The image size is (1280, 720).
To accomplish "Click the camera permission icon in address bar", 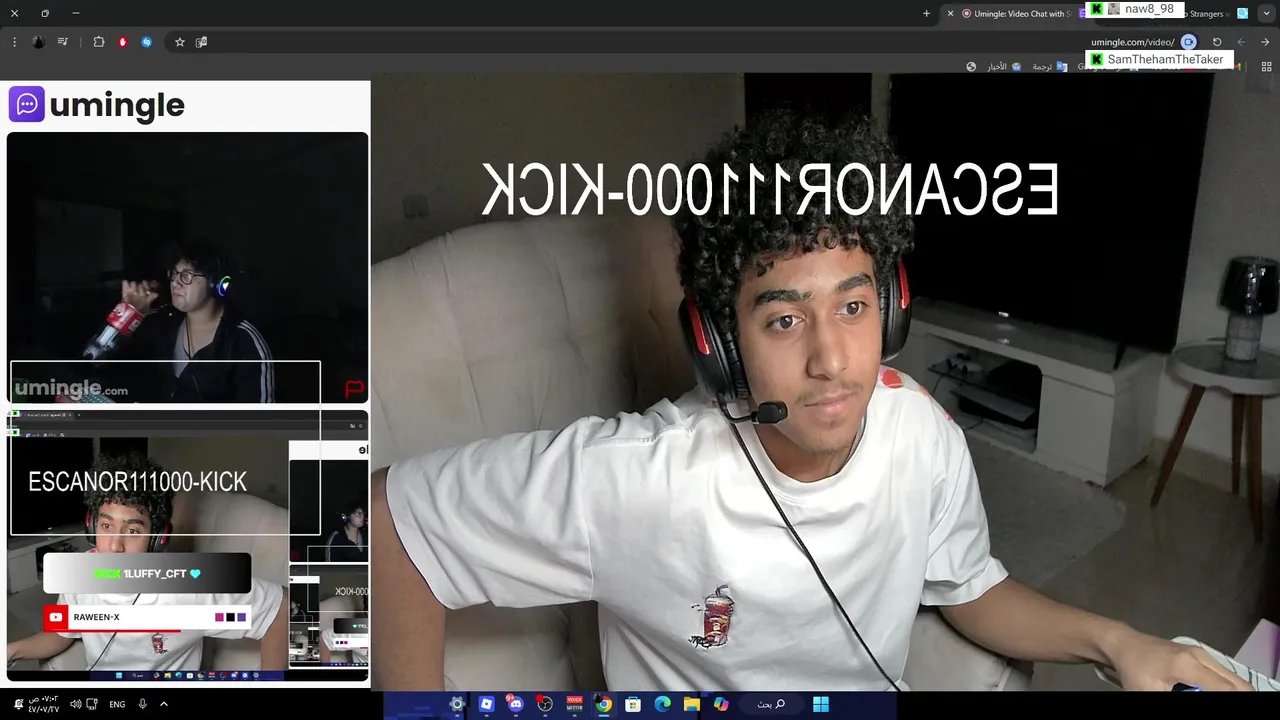I will click(1188, 42).
